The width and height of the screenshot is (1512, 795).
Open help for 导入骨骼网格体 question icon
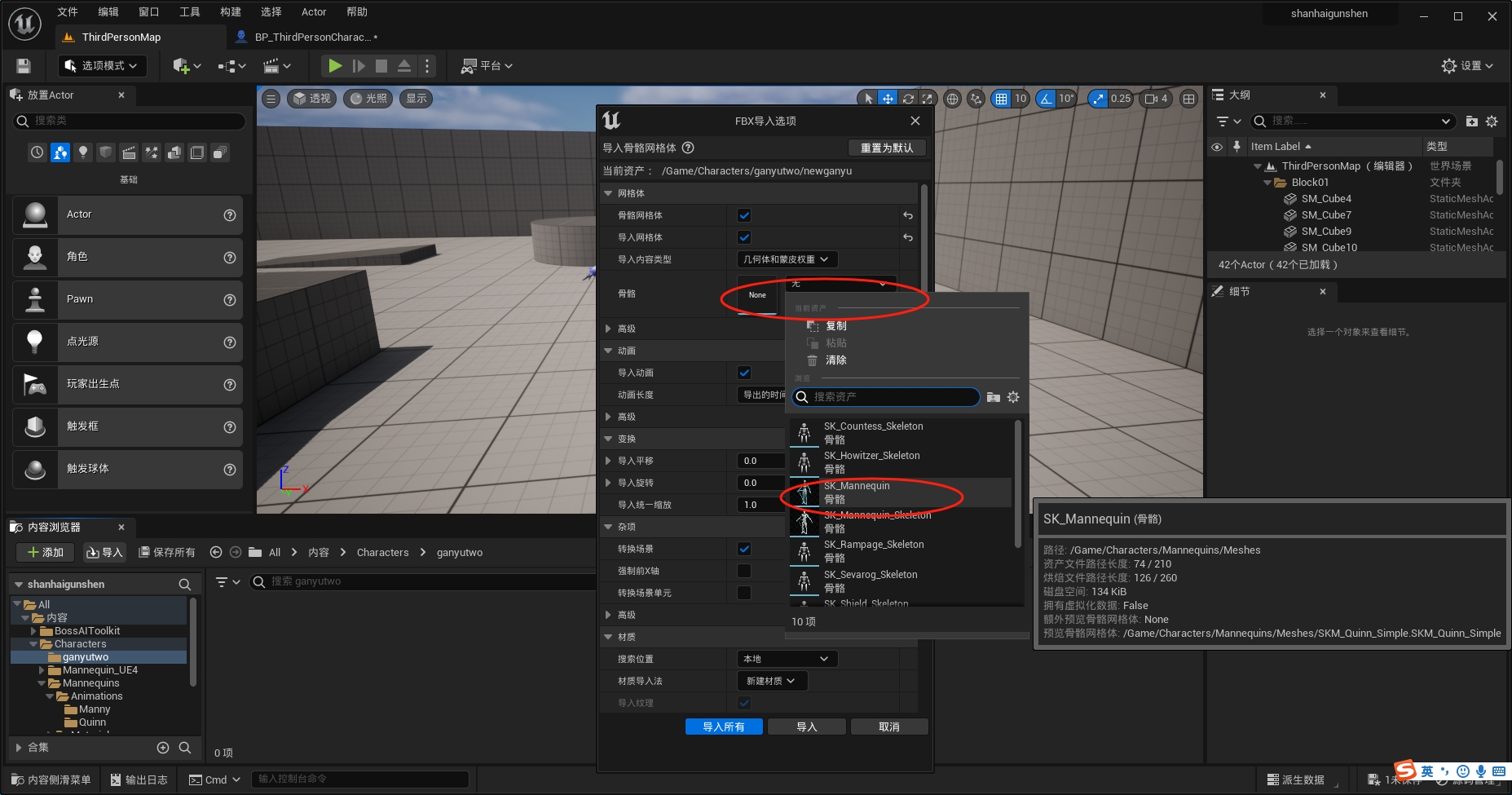click(688, 148)
